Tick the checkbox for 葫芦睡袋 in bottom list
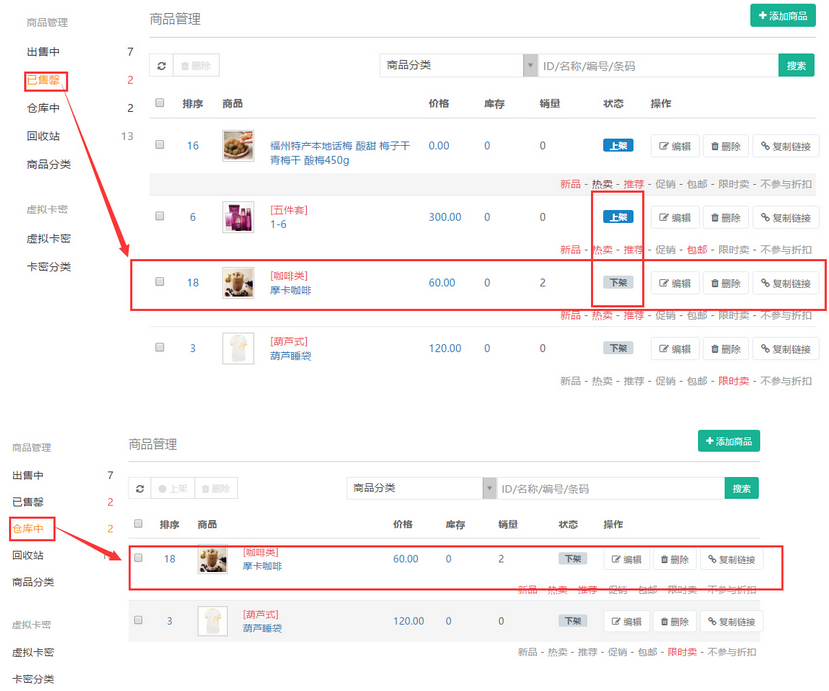The width and height of the screenshot is (829, 691). point(138,620)
